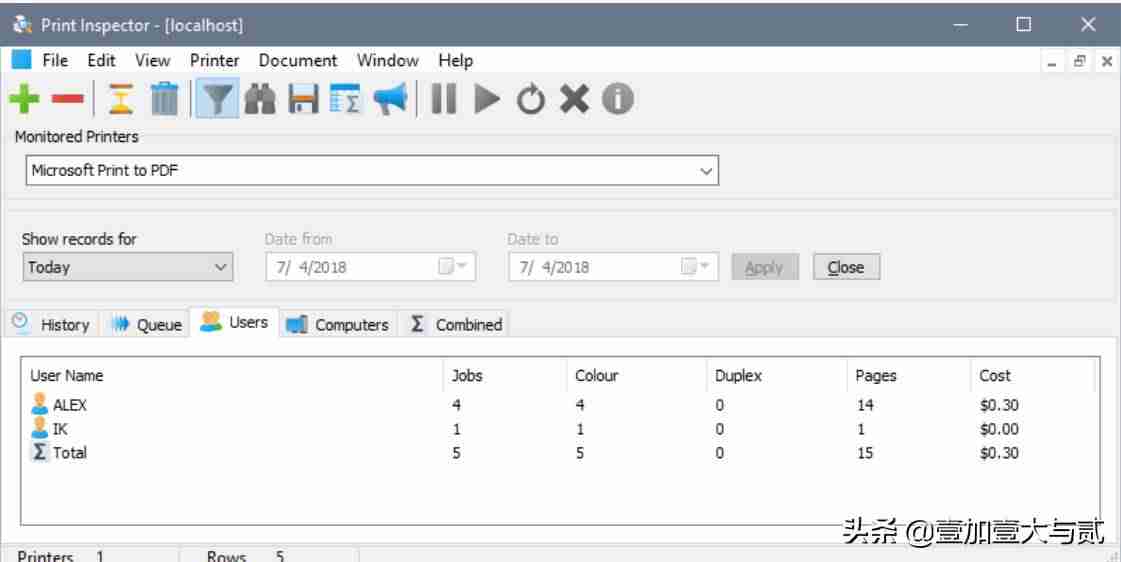Click the red minus remove printer icon
The height and width of the screenshot is (562, 1121).
pyautogui.click(x=68, y=99)
